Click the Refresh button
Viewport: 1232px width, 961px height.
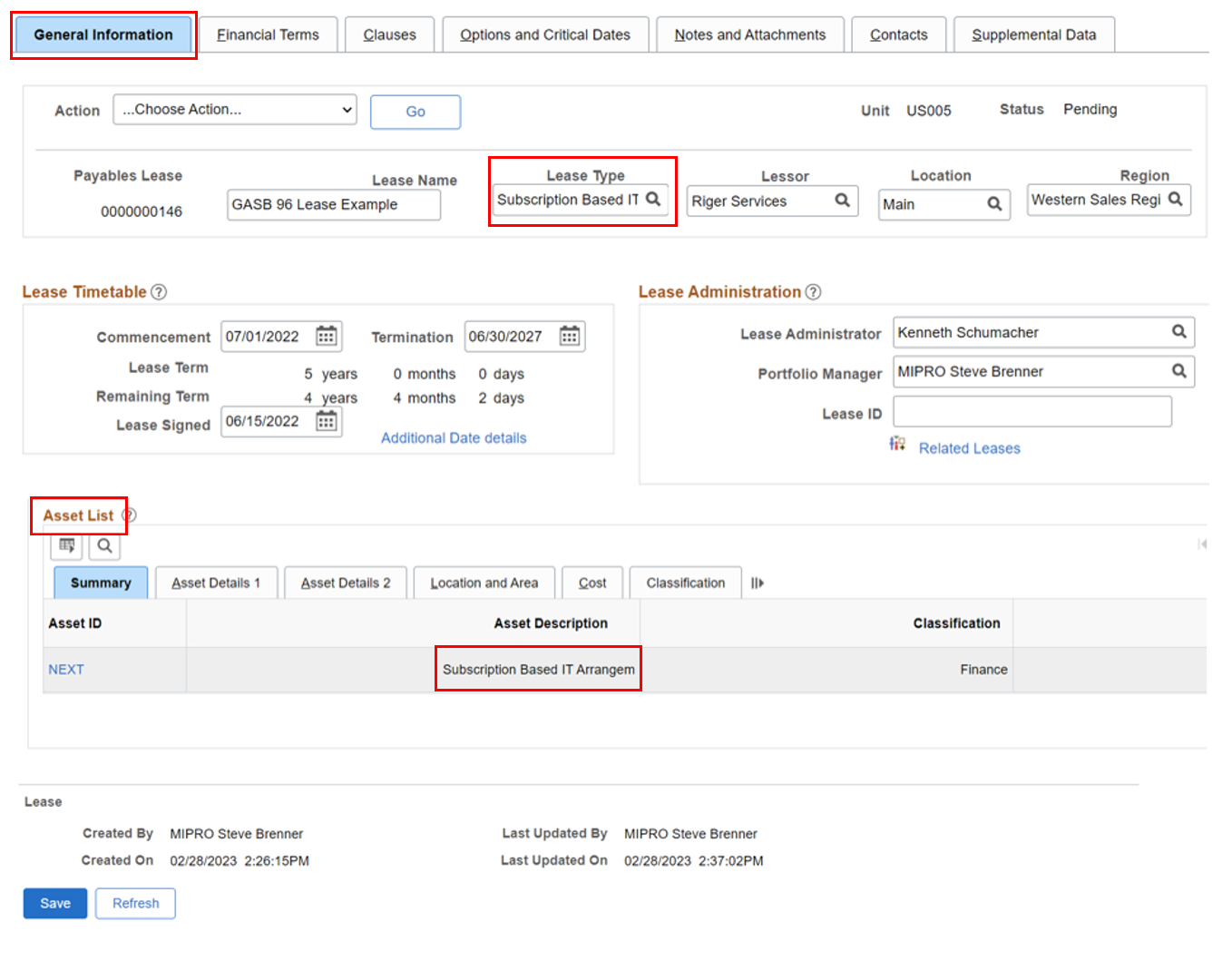pos(136,904)
